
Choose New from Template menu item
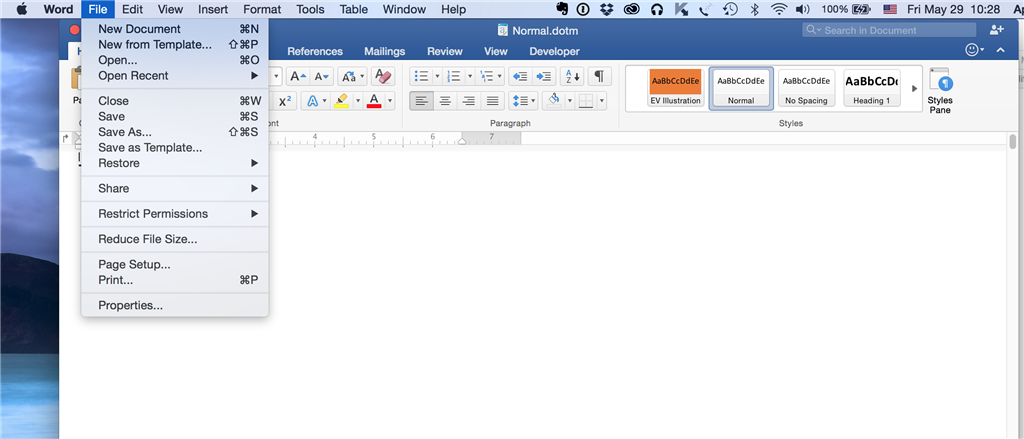tap(174, 44)
